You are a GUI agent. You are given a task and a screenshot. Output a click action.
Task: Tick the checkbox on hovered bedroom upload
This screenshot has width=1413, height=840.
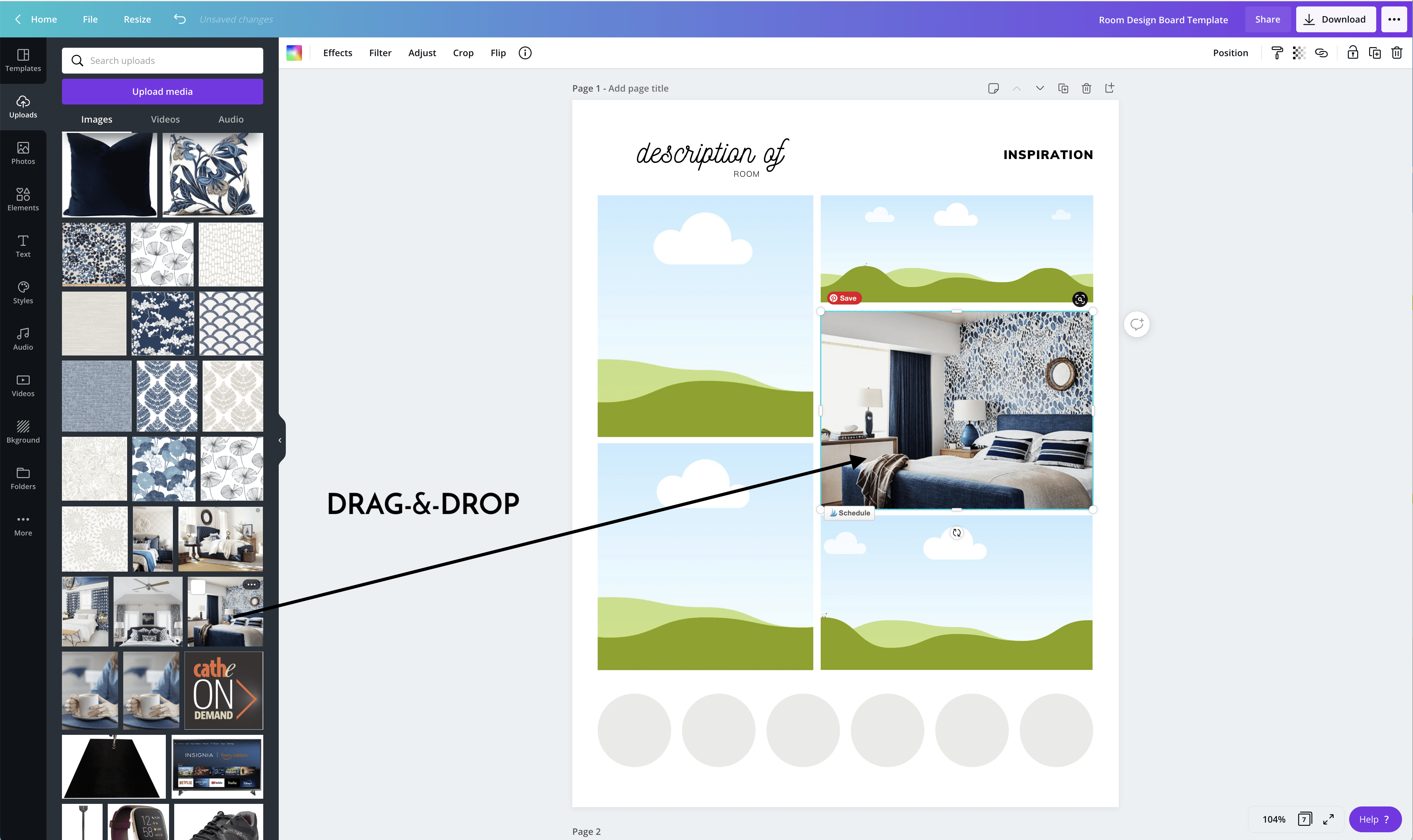point(197,587)
